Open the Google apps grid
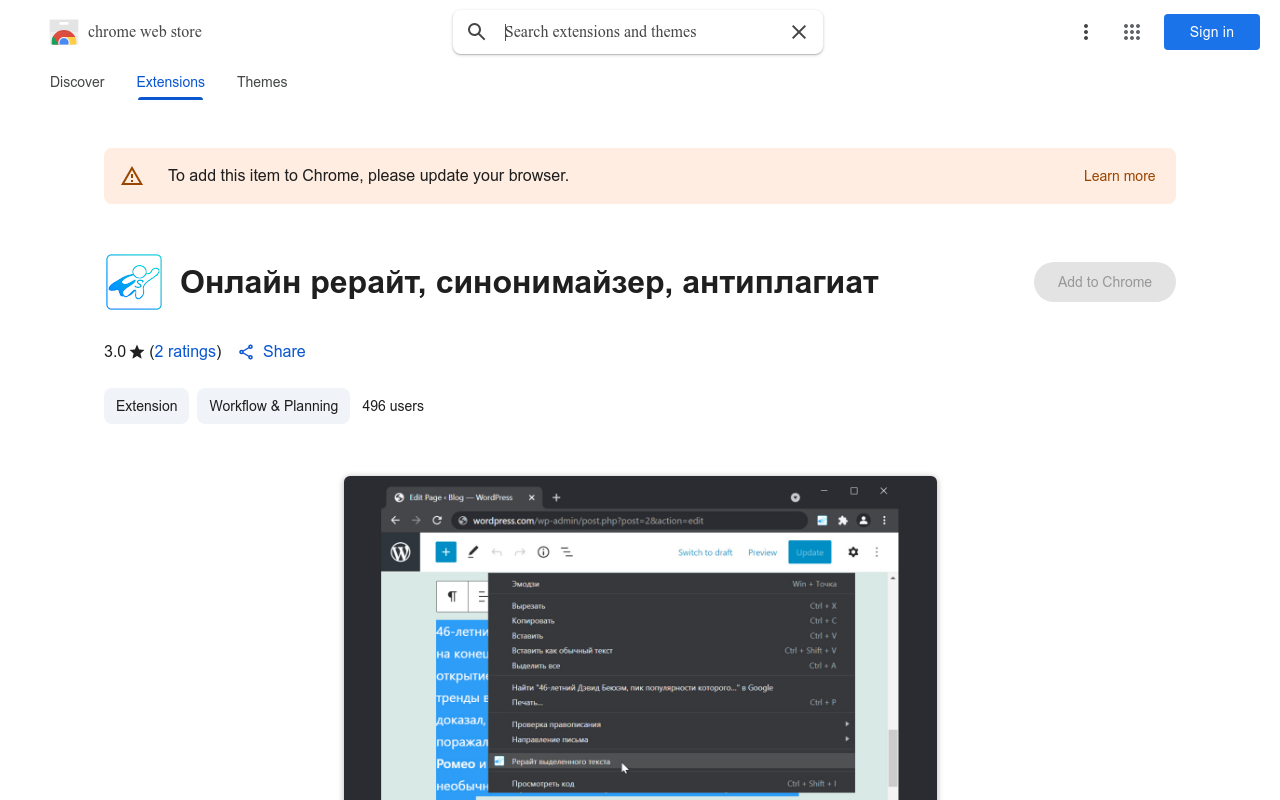Viewport: 1280px width, 800px height. click(1132, 32)
